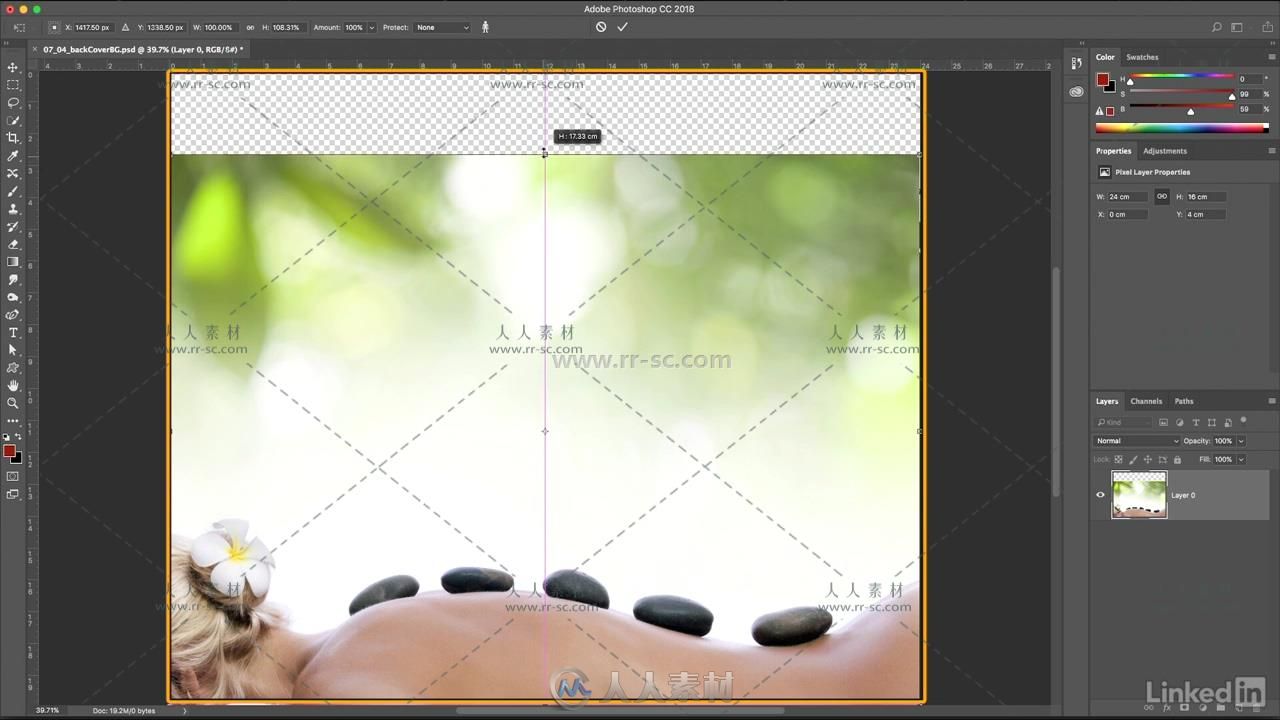Toggle lock position icon

tap(1147, 459)
